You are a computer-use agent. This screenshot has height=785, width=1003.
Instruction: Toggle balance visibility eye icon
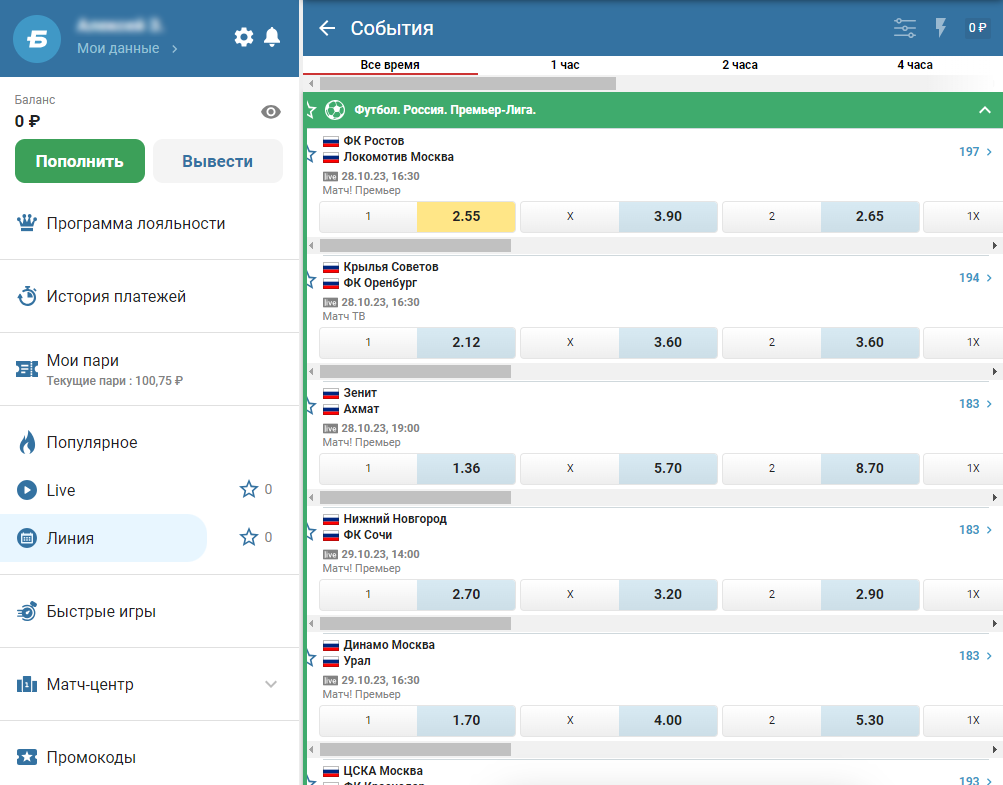[x=271, y=112]
